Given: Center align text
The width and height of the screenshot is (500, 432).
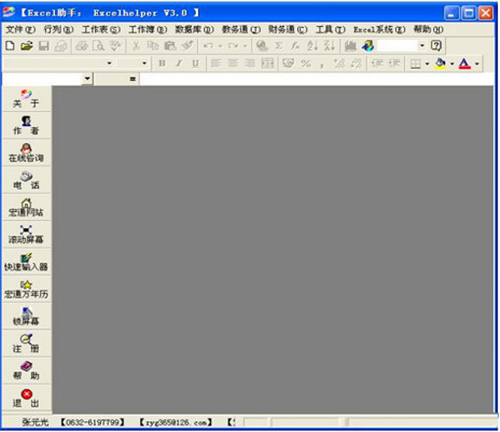Looking at the screenshot, I should point(233,63).
